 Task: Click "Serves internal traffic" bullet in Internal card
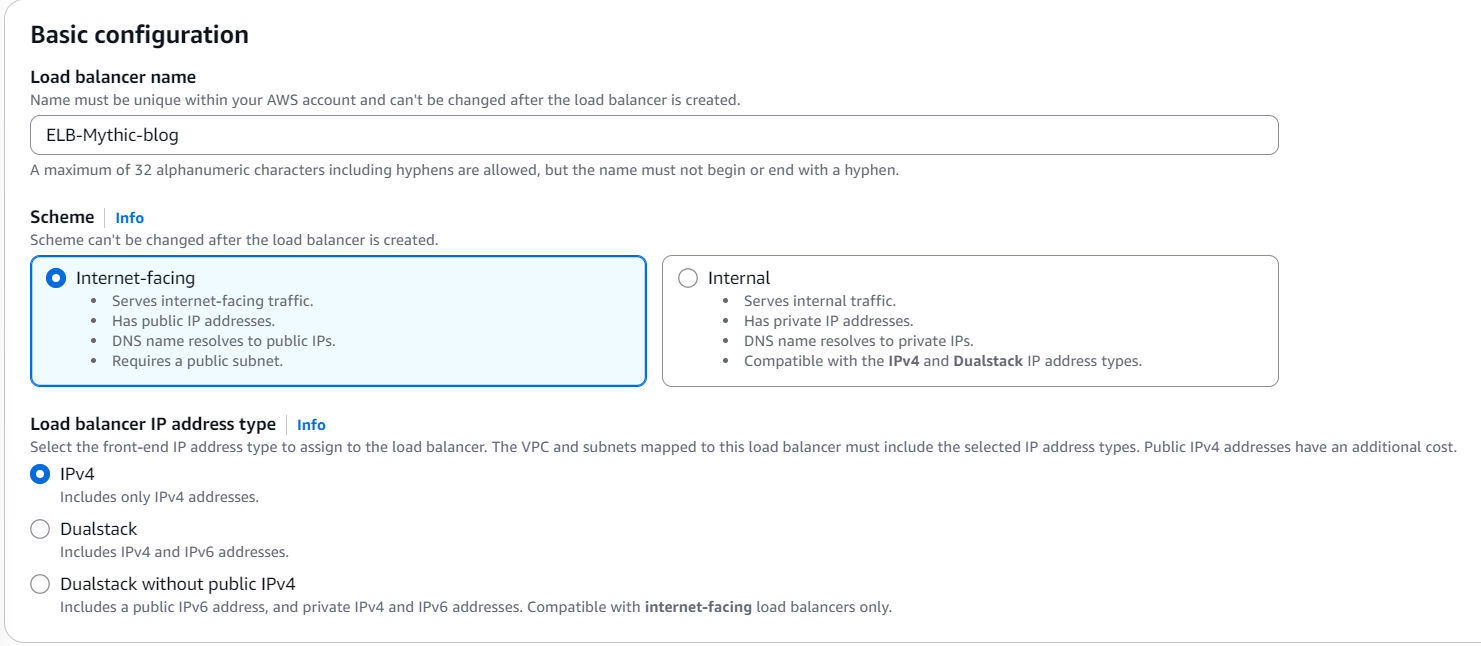819,301
